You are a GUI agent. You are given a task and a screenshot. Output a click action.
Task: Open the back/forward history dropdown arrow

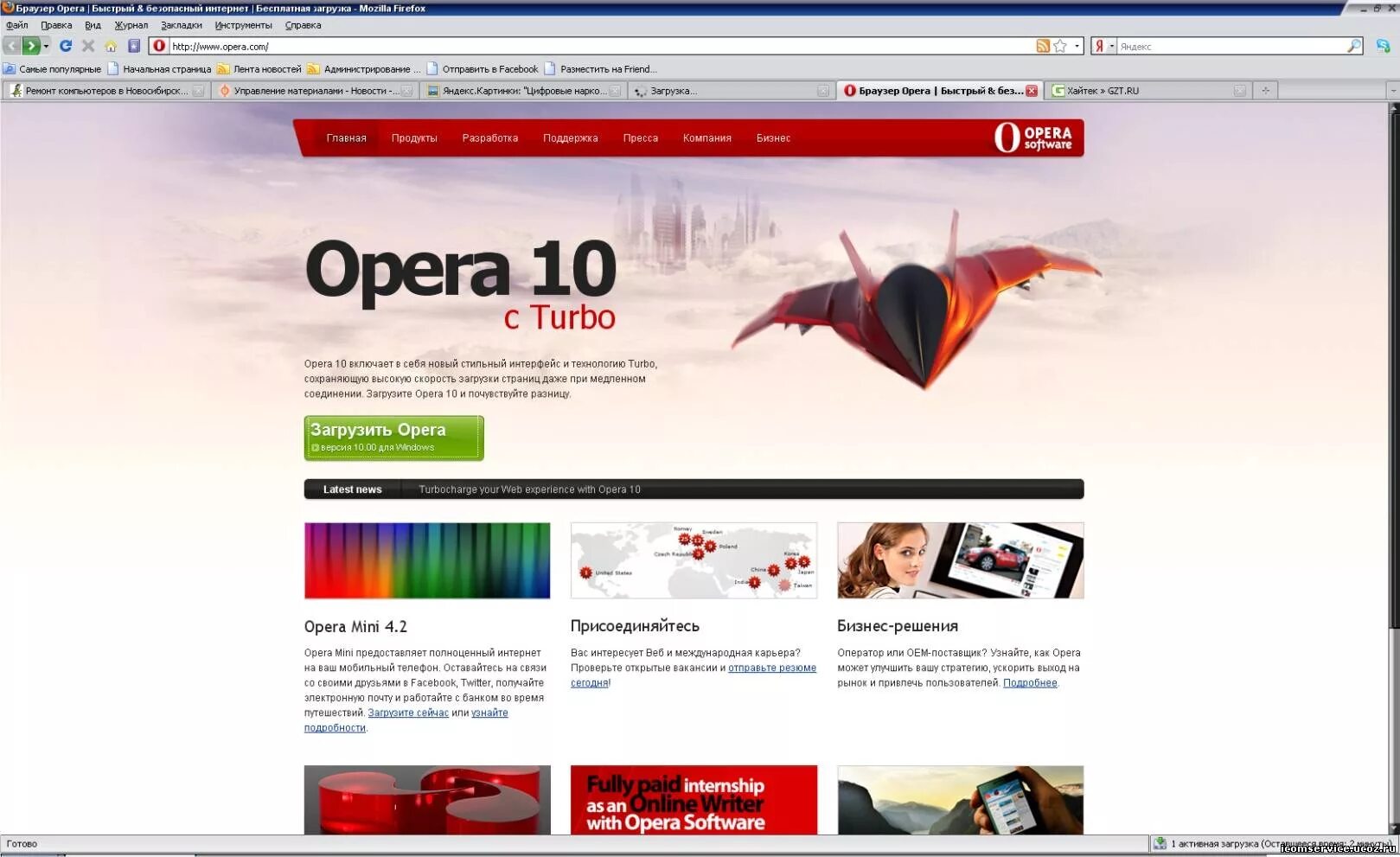click(x=46, y=46)
